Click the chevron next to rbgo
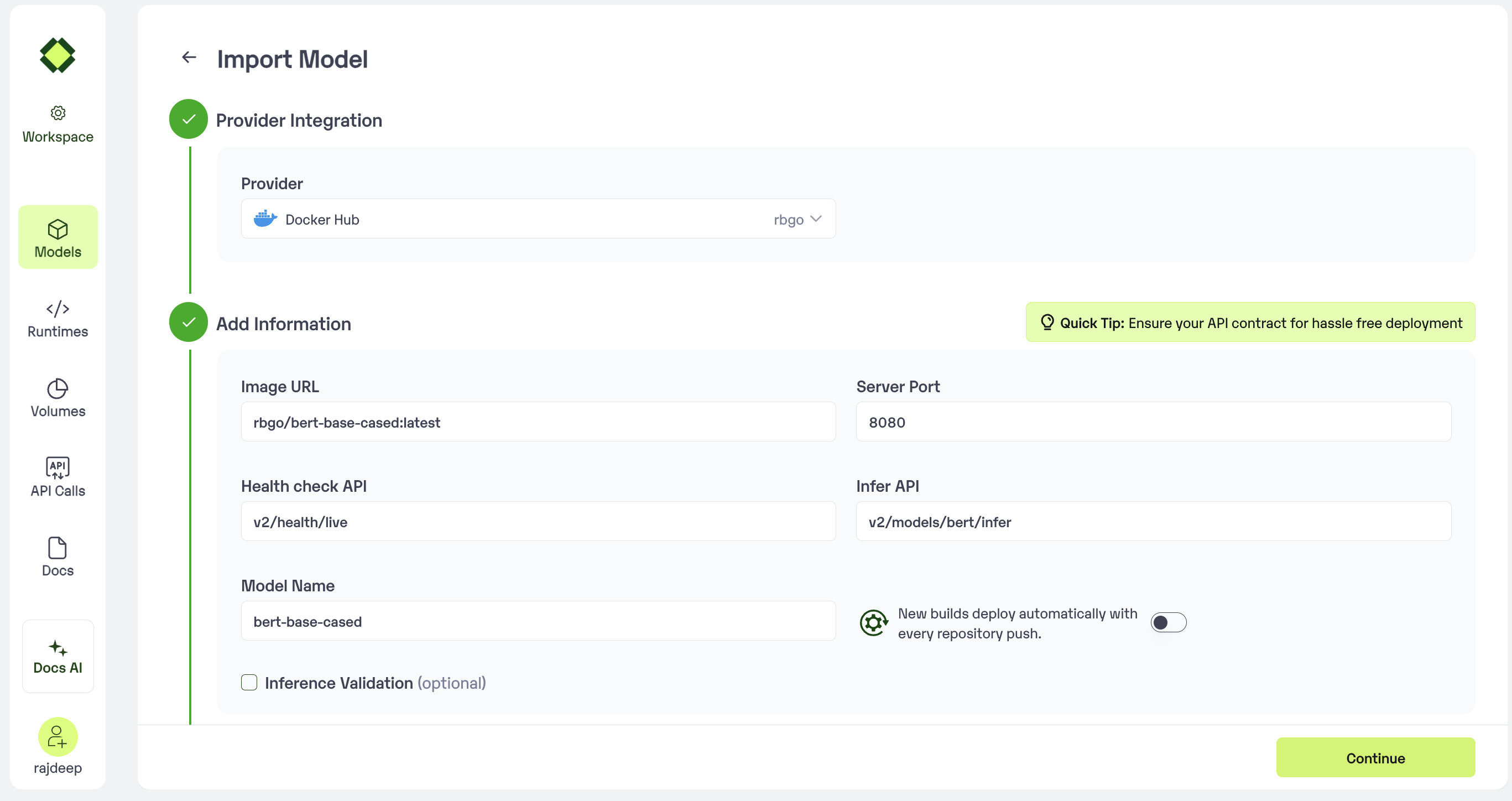1512x801 pixels. (816, 219)
